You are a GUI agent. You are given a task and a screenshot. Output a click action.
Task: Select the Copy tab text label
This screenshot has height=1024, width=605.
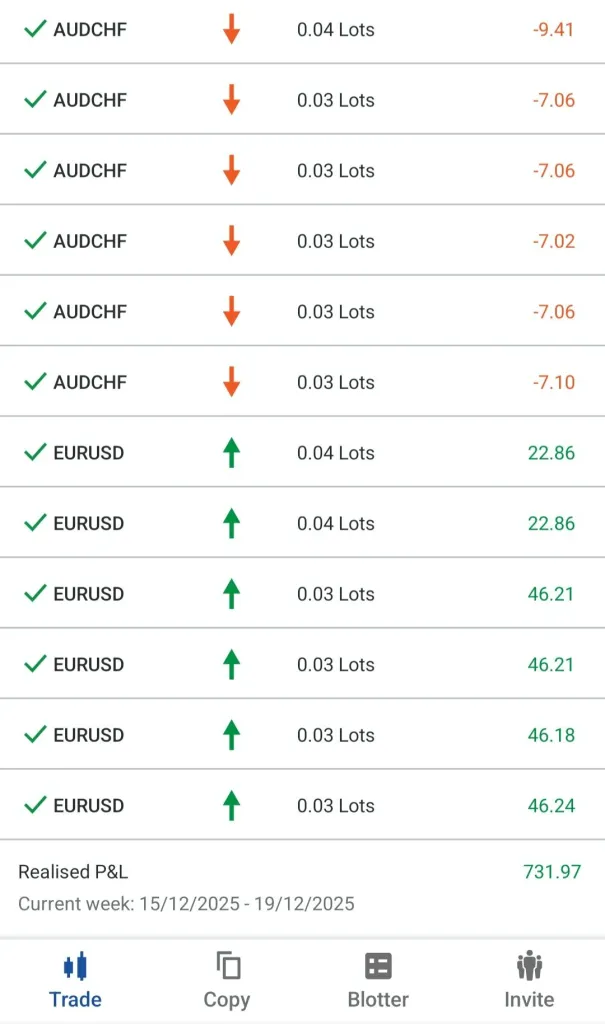click(227, 999)
